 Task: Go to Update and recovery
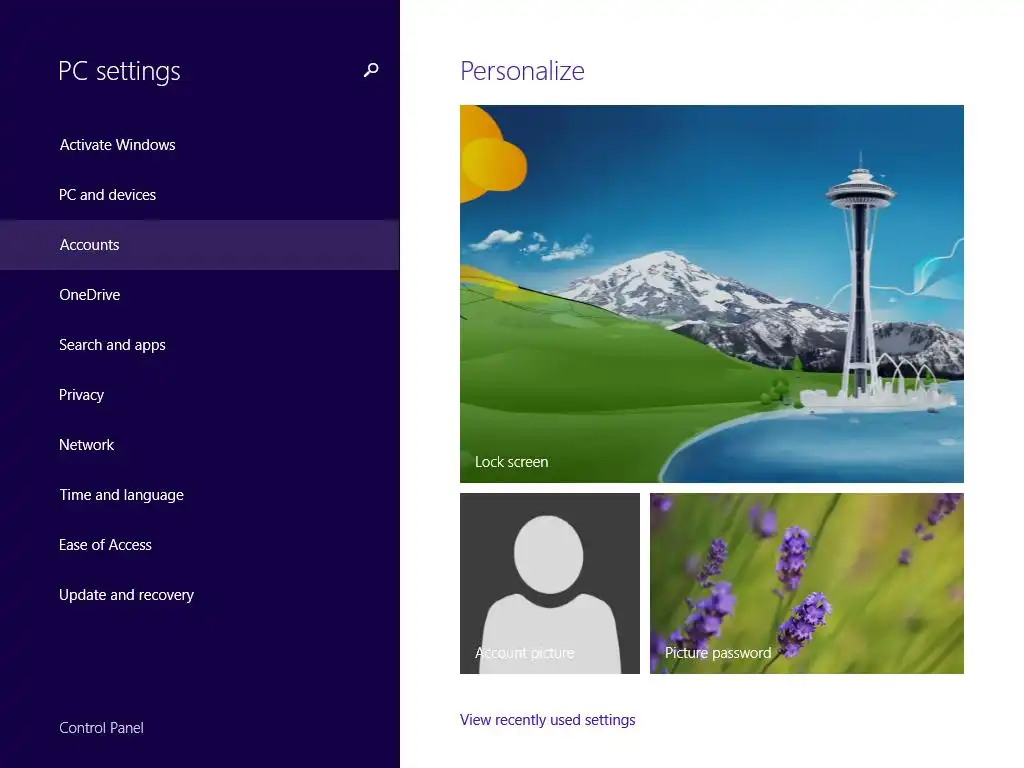pos(200,595)
